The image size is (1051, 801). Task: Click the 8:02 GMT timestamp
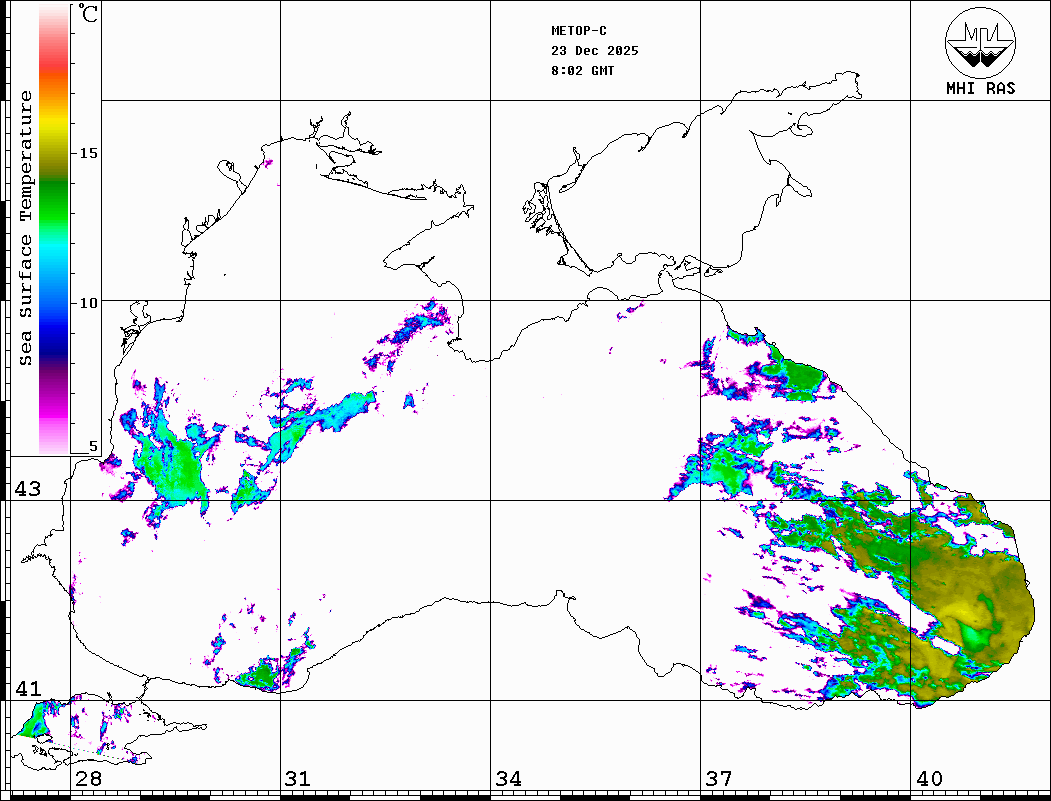pyautogui.click(x=583, y=71)
